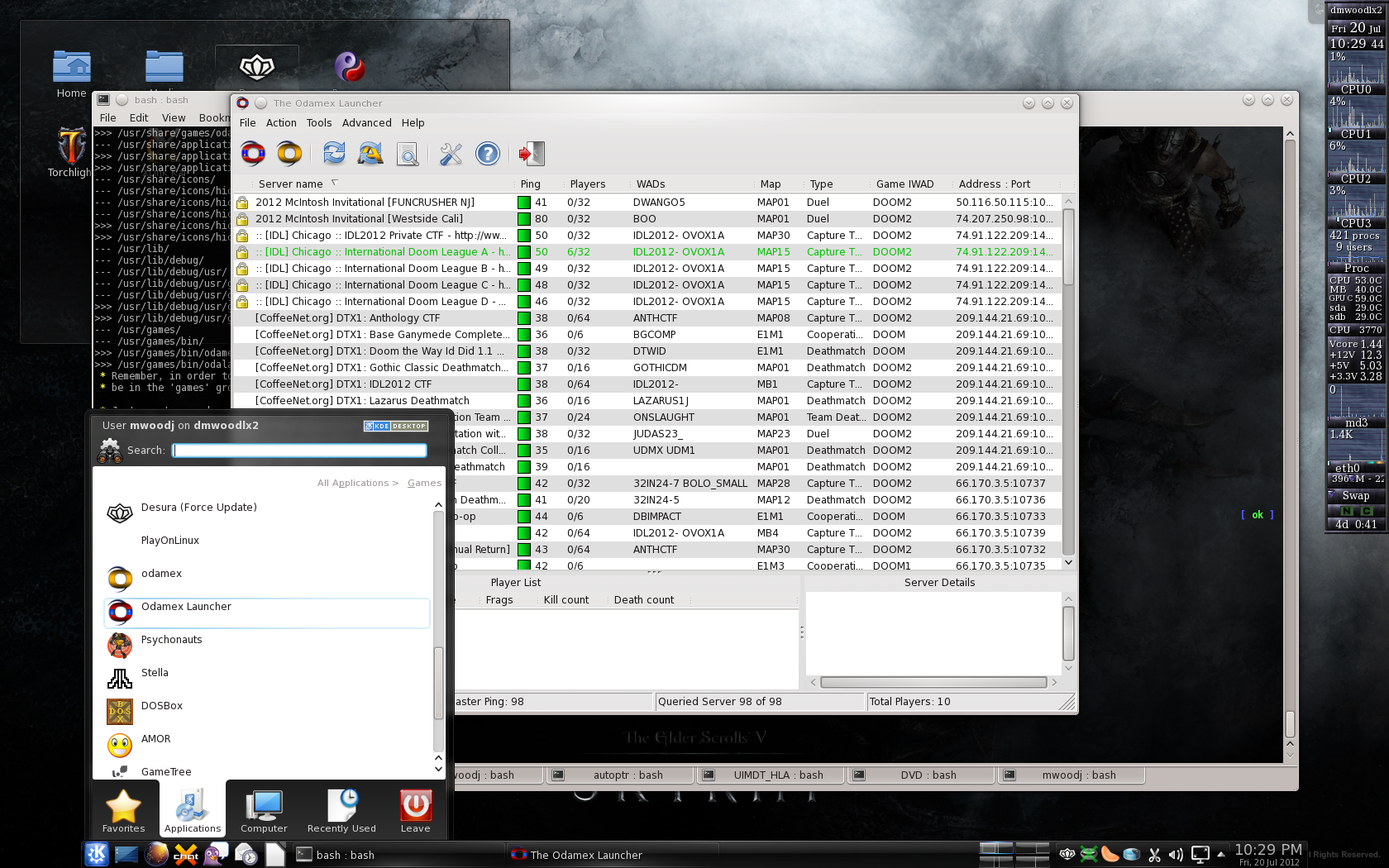1389x868 pixels.
Task: Open the Tools menu
Action: (318, 123)
